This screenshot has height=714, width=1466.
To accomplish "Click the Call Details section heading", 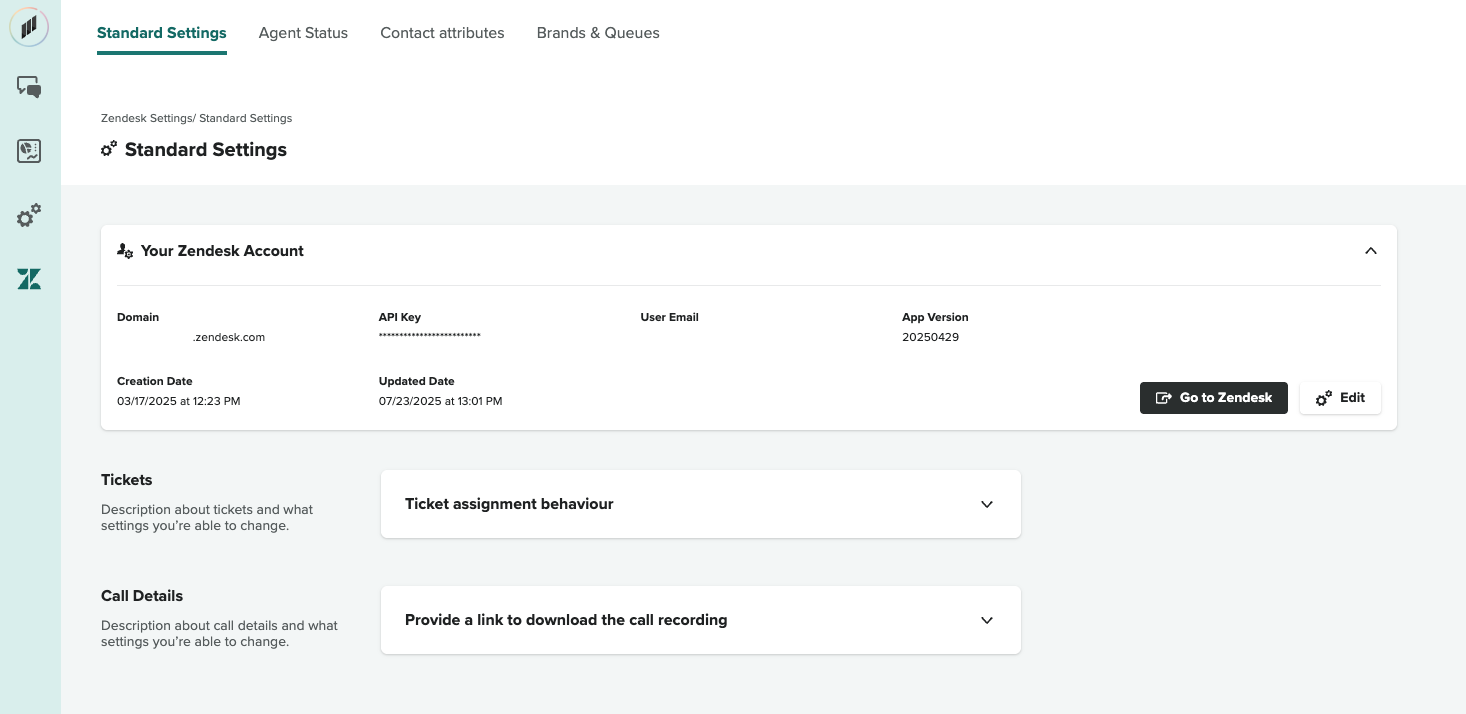I will click(x=142, y=596).
